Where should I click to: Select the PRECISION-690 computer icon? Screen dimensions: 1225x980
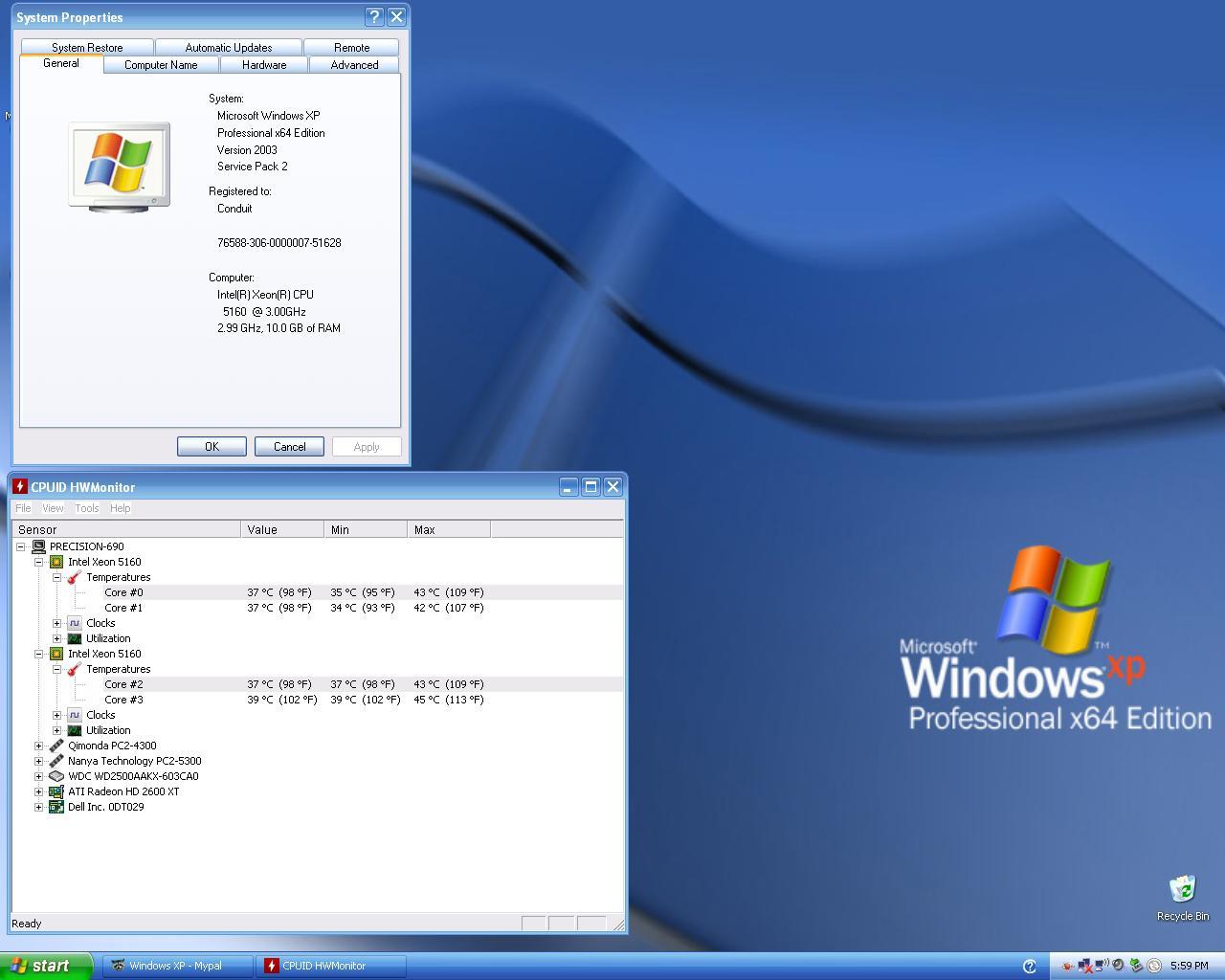[38, 546]
